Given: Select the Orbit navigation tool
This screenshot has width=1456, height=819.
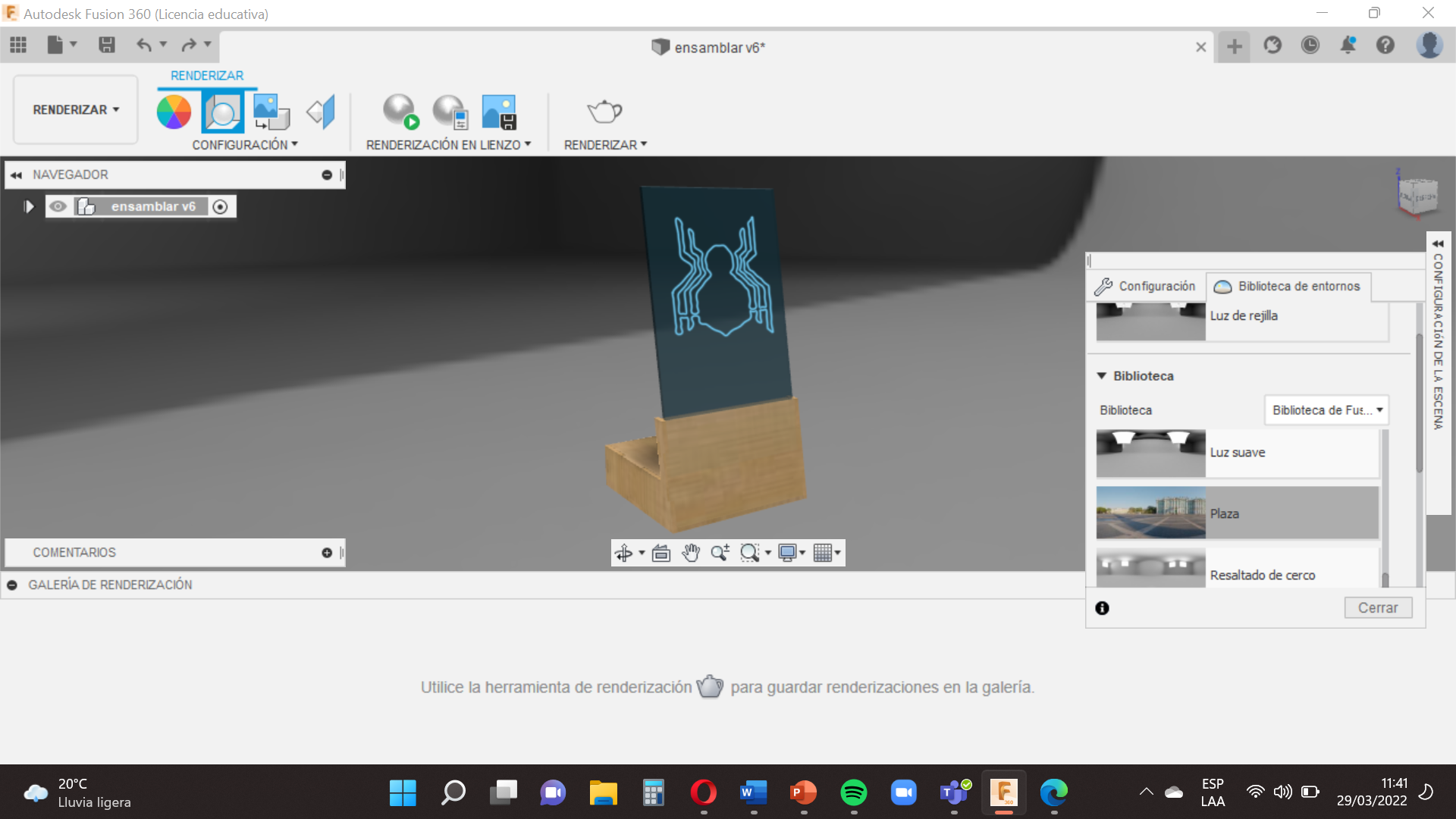Looking at the screenshot, I should click(623, 553).
